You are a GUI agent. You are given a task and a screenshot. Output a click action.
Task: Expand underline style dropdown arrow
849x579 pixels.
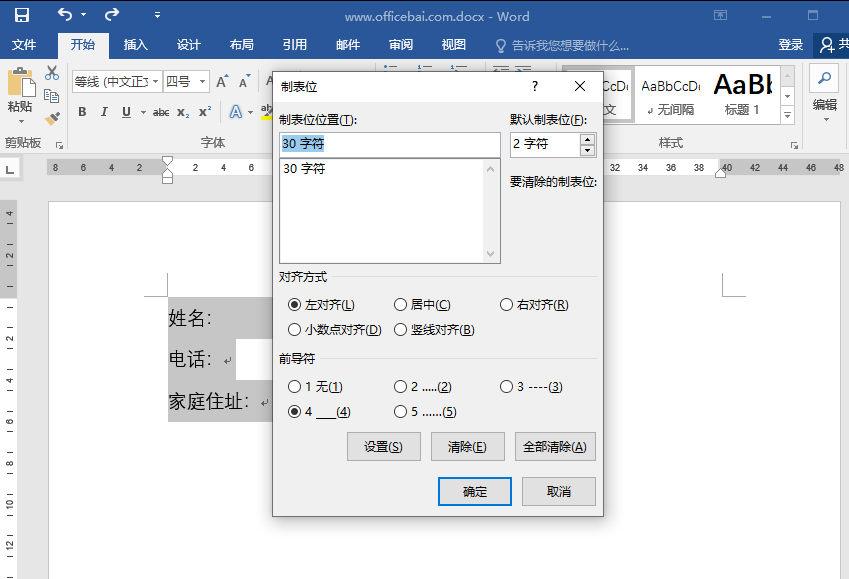pos(143,112)
